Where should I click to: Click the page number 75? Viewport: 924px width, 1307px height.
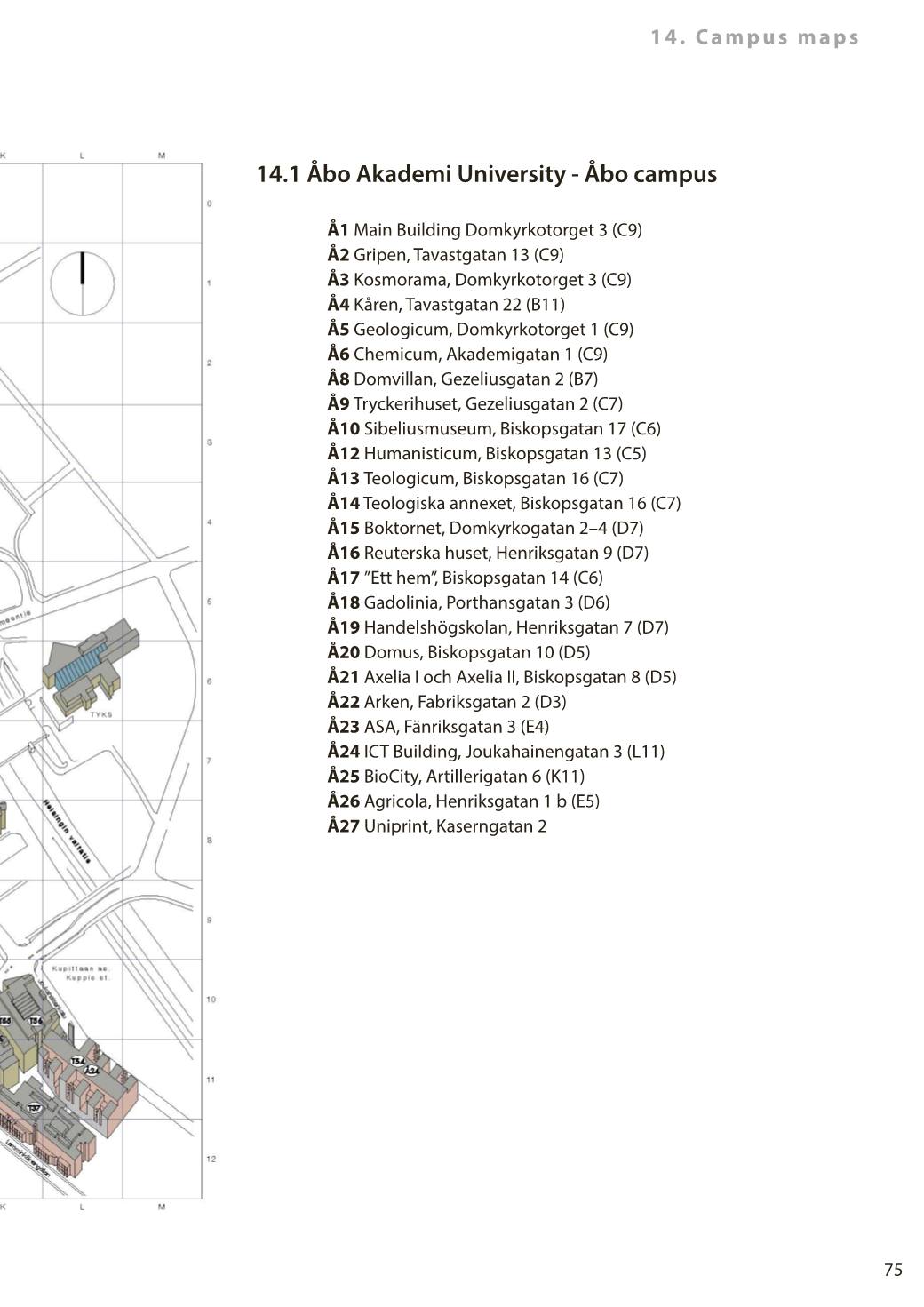tap(893, 1270)
